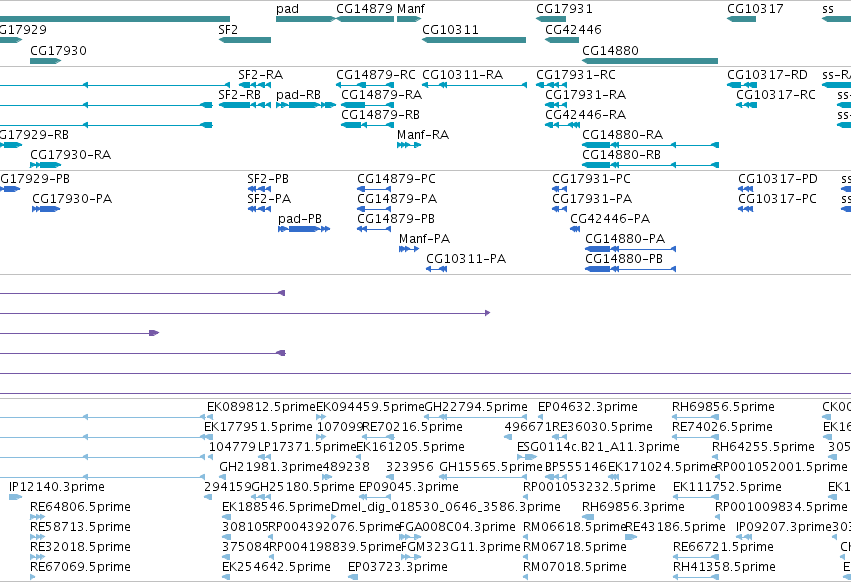Select the RE58713.5prime EST label
Image resolution: width=851 pixels, height=582 pixels.
tap(80, 527)
